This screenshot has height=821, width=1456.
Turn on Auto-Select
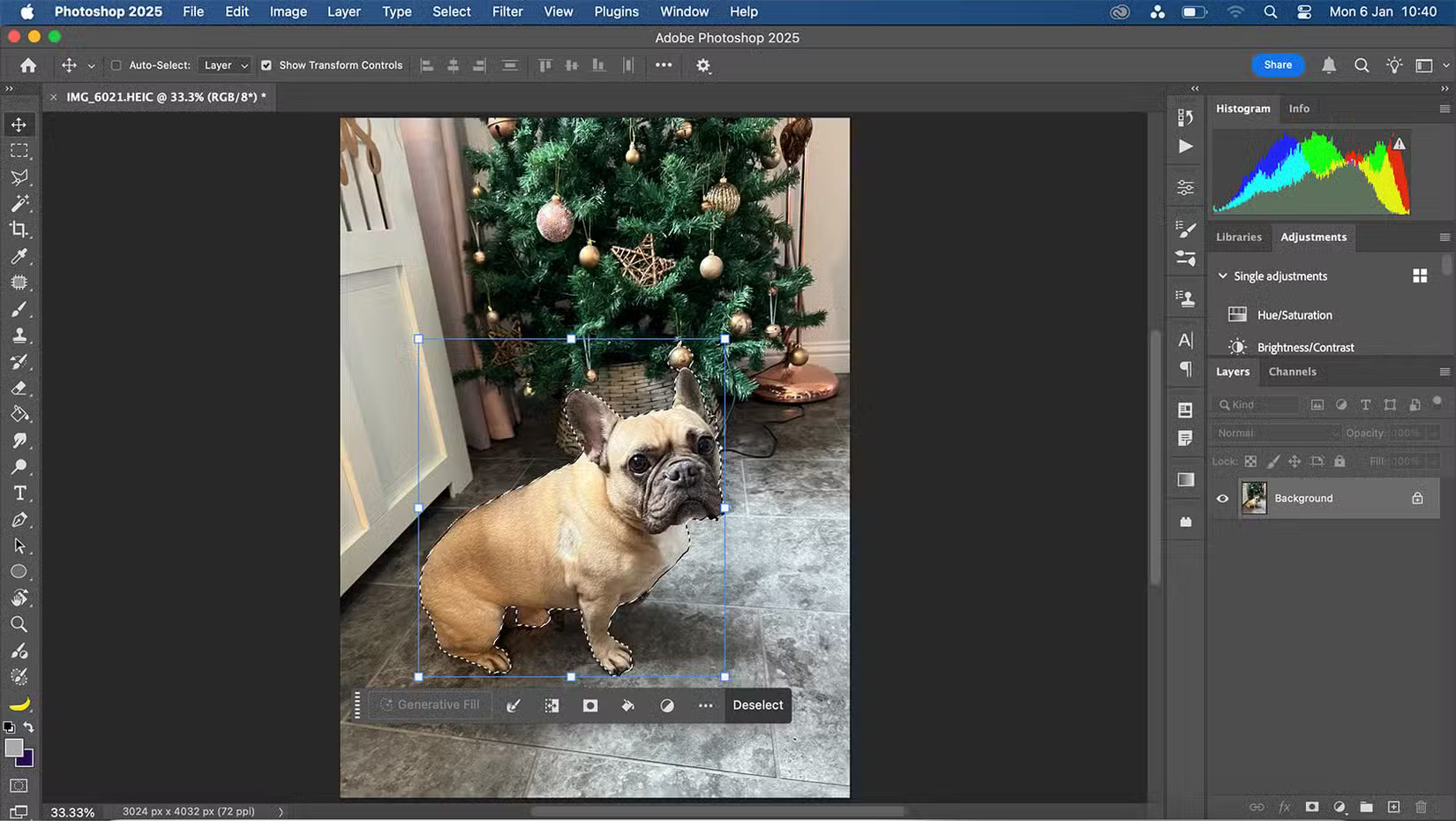[116, 64]
